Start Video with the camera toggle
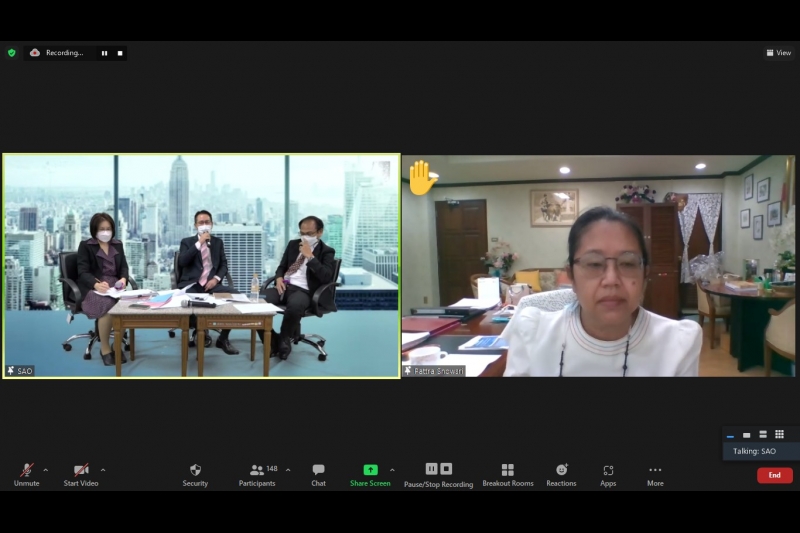The image size is (800, 533). click(x=81, y=474)
